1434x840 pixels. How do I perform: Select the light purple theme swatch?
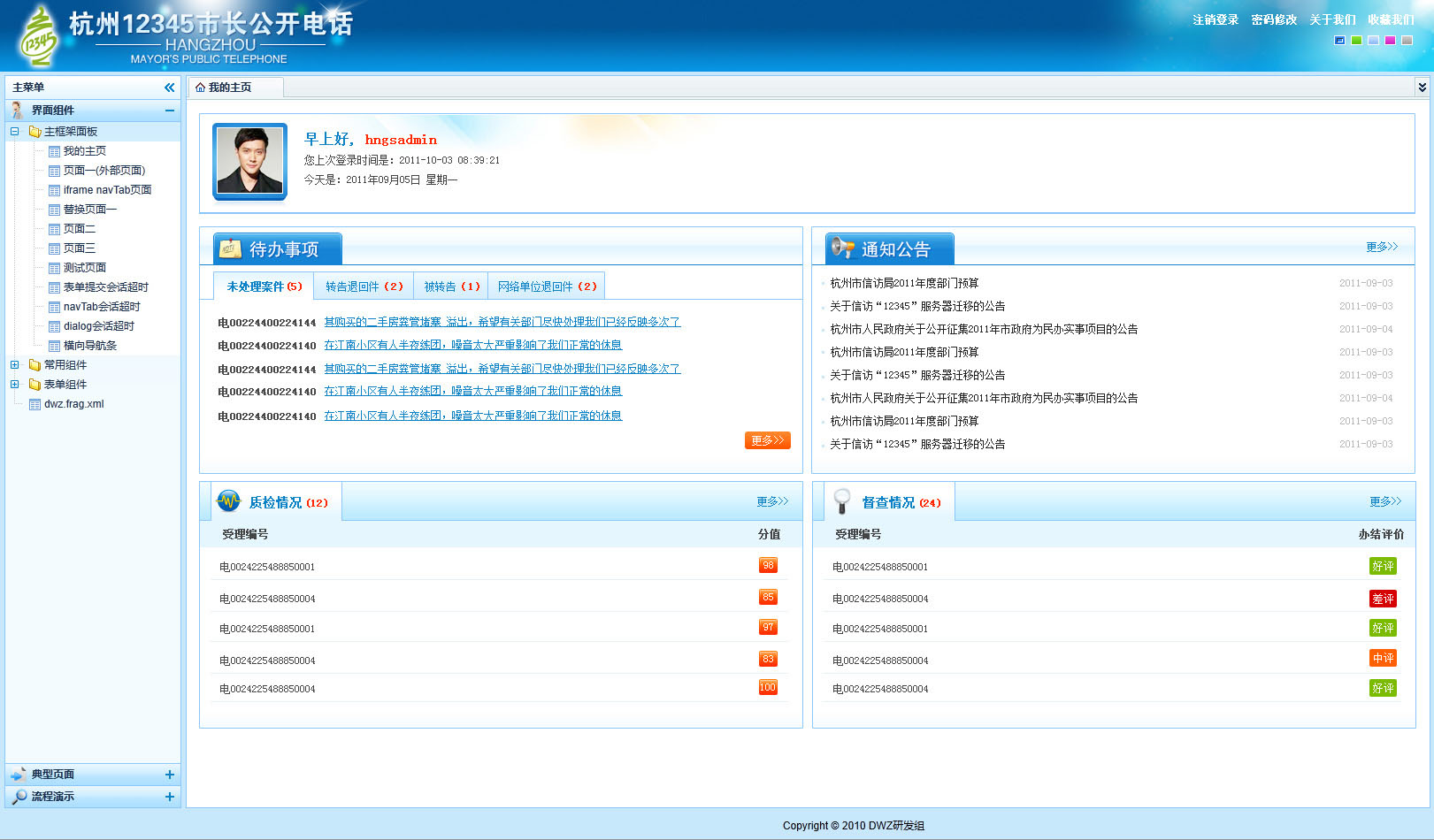(x=1373, y=40)
